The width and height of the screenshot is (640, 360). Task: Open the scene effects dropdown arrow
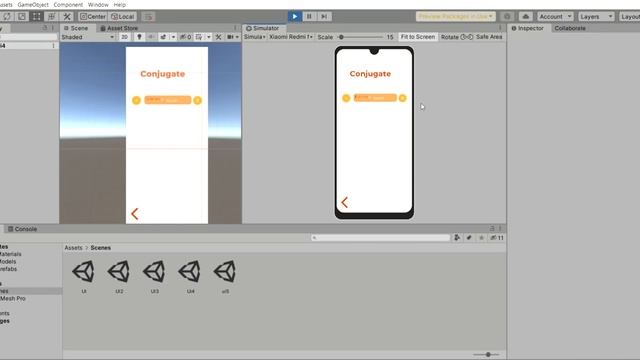tap(173, 37)
